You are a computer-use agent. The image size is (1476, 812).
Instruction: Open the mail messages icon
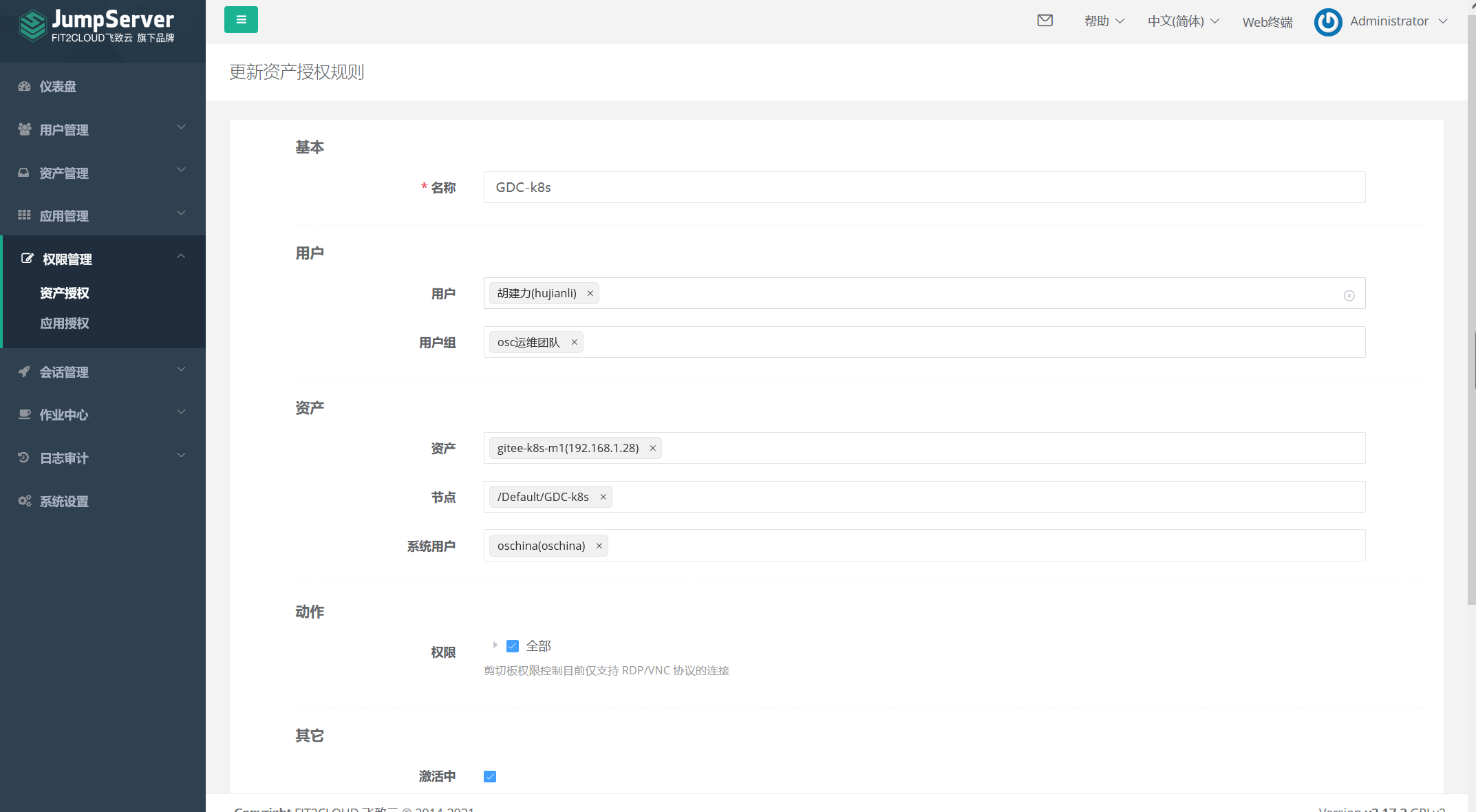(x=1045, y=21)
